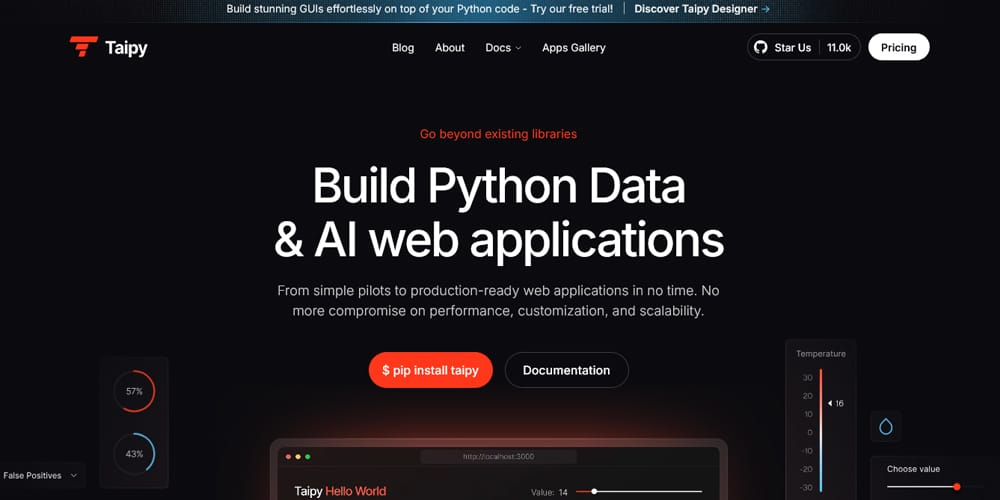Open the Documentation button

(566, 370)
